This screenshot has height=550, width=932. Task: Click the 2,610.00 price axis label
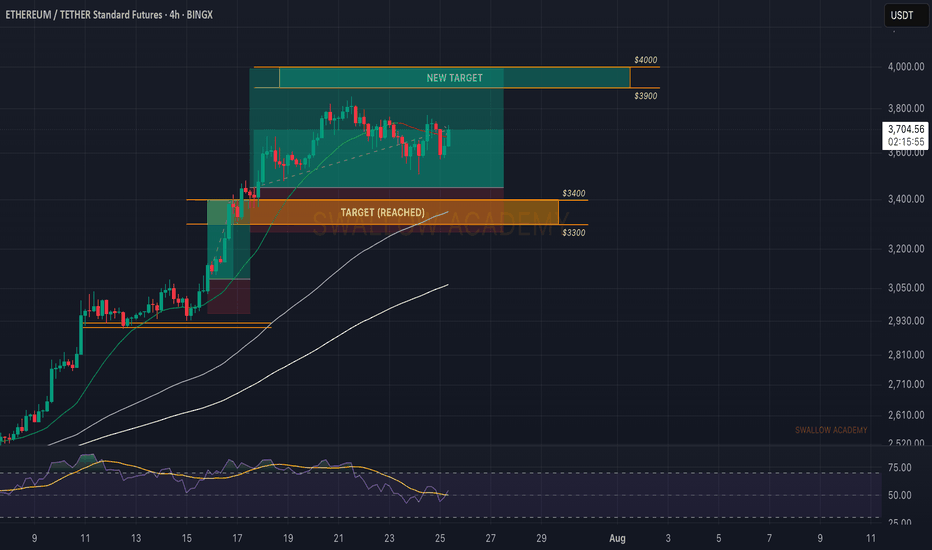(x=906, y=415)
